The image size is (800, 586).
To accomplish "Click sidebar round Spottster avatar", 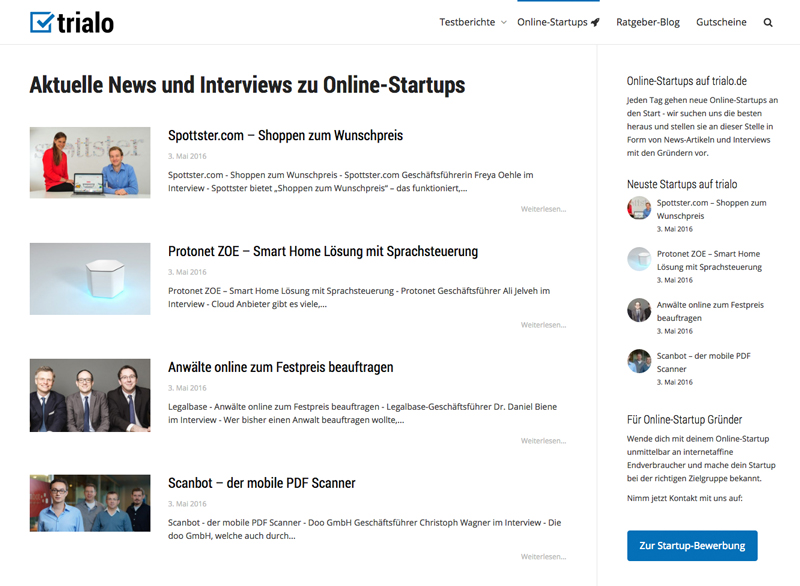I will click(x=639, y=208).
